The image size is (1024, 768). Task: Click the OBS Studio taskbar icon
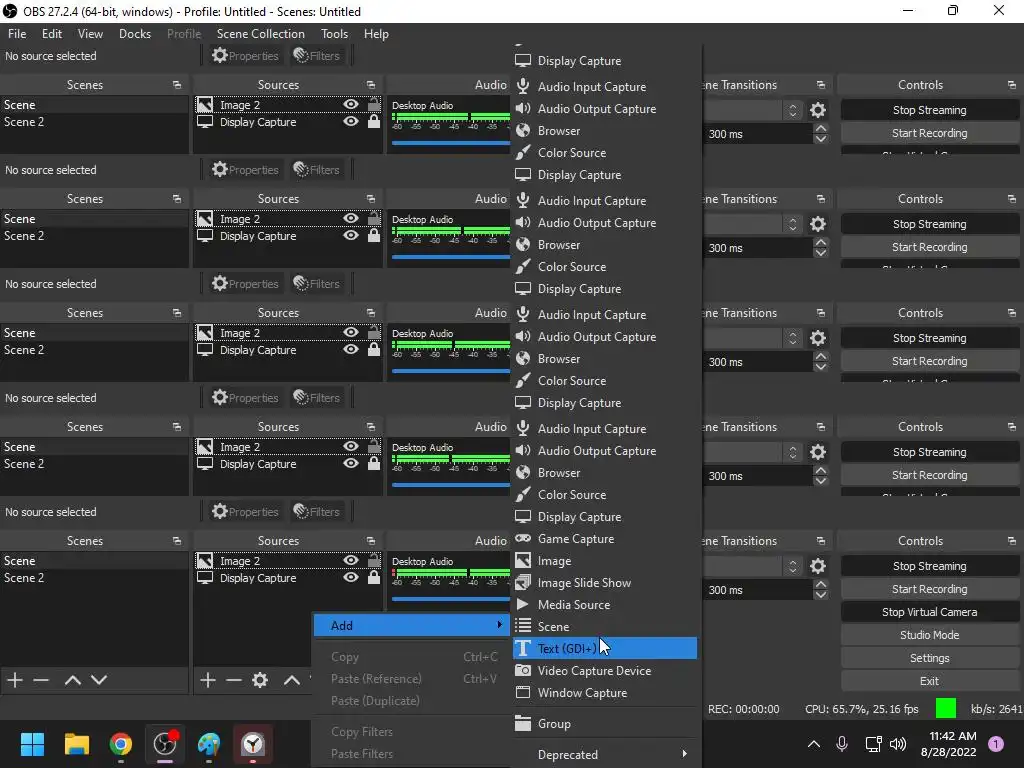pos(165,744)
